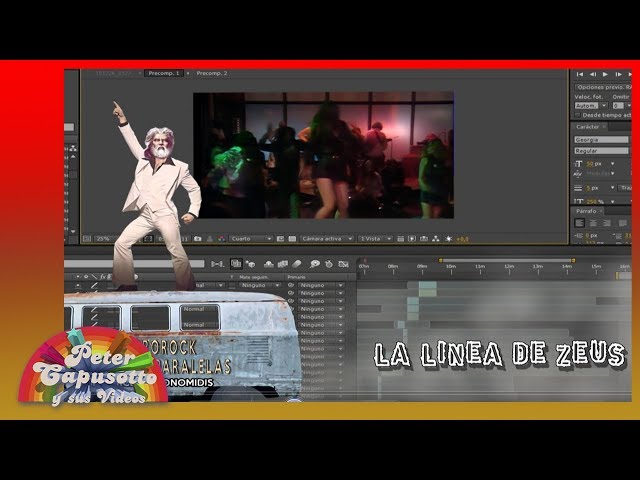Open the composition flowchart icon
640x480 pixels.
(436, 239)
